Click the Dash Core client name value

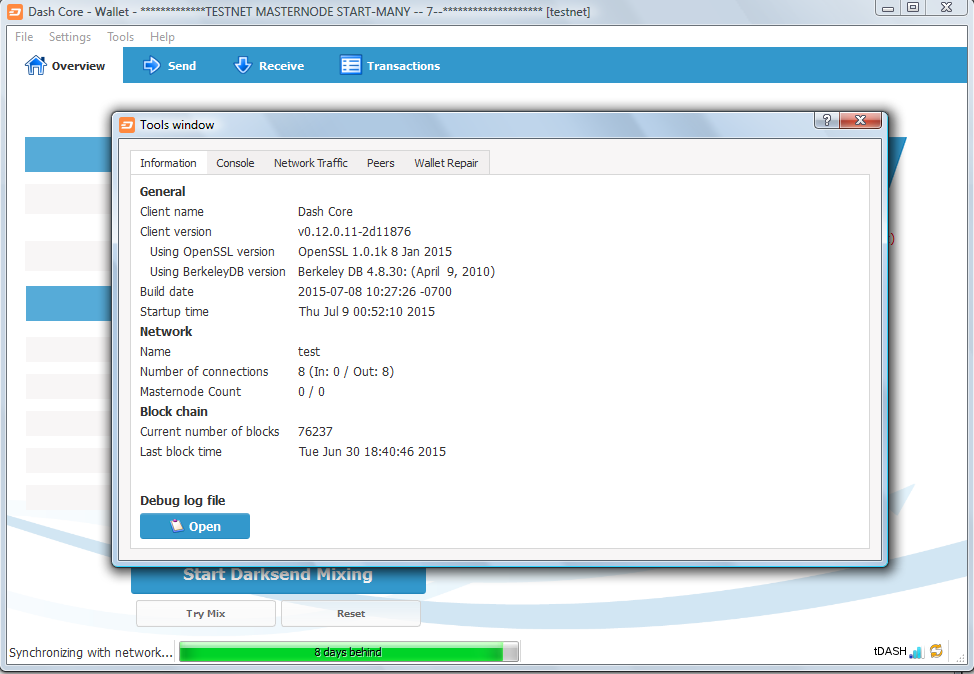point(325,212)
